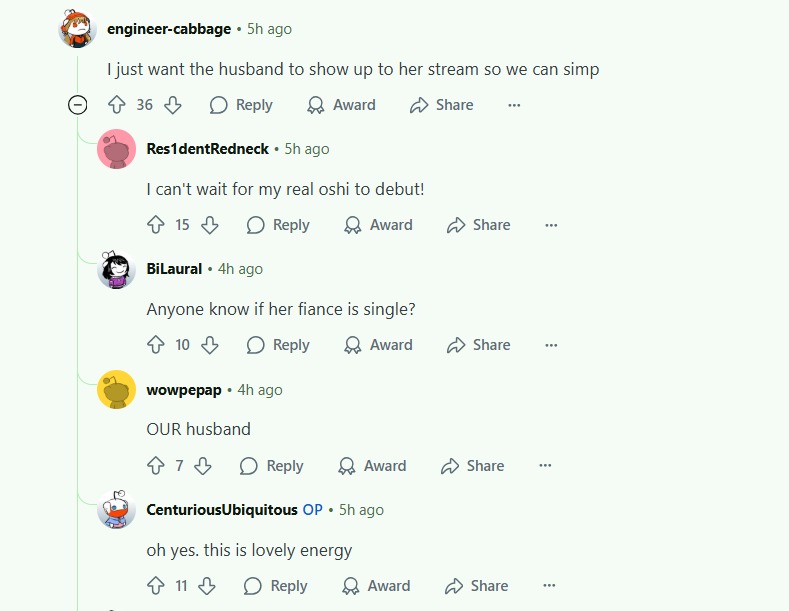Upvote Res1dentRedneck's comment
789x611 pixels.
click(155, 224)
